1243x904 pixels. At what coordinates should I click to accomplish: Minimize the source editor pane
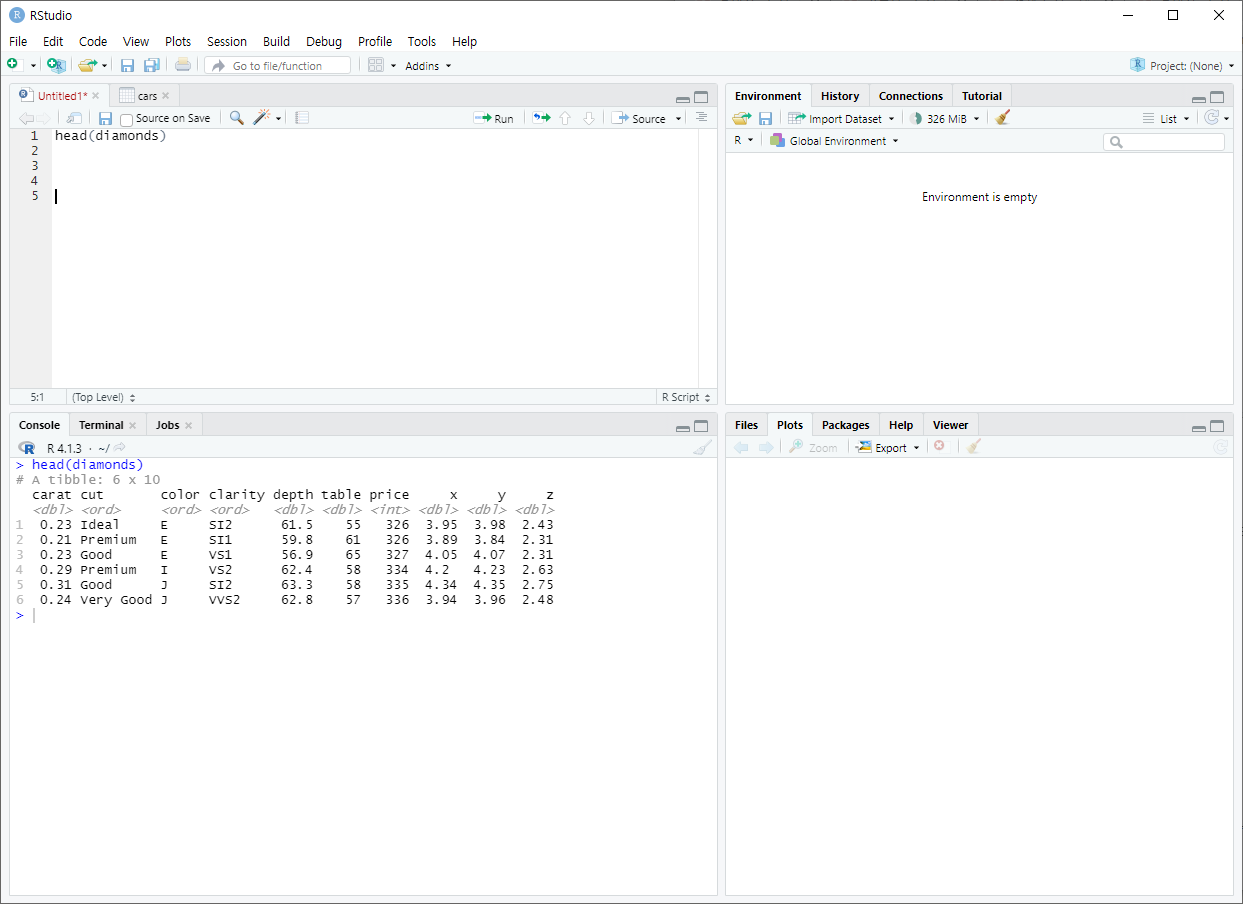(x=683, y=98)
